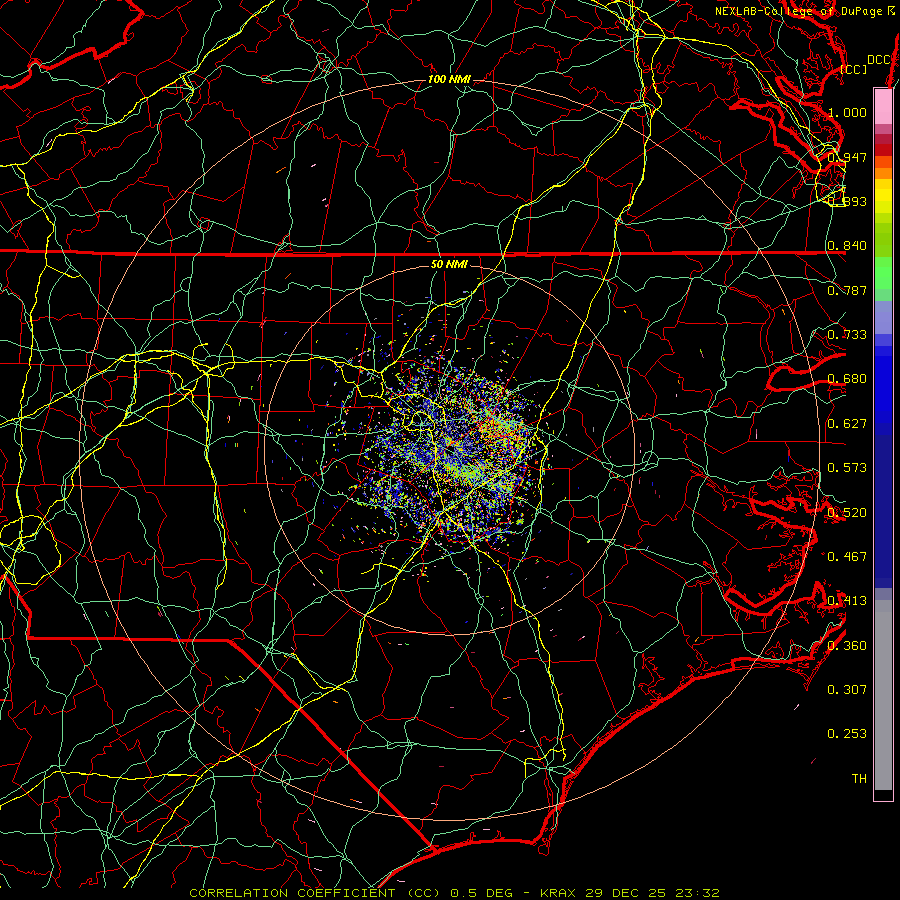The height and width of the screenshot is (900, 900).
Task: Click the 0.307 legend value
Action: (847, 690)
